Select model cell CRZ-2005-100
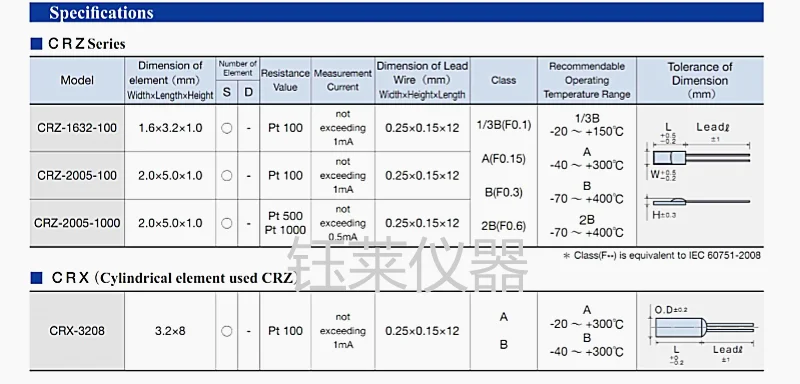 [77, 175]
